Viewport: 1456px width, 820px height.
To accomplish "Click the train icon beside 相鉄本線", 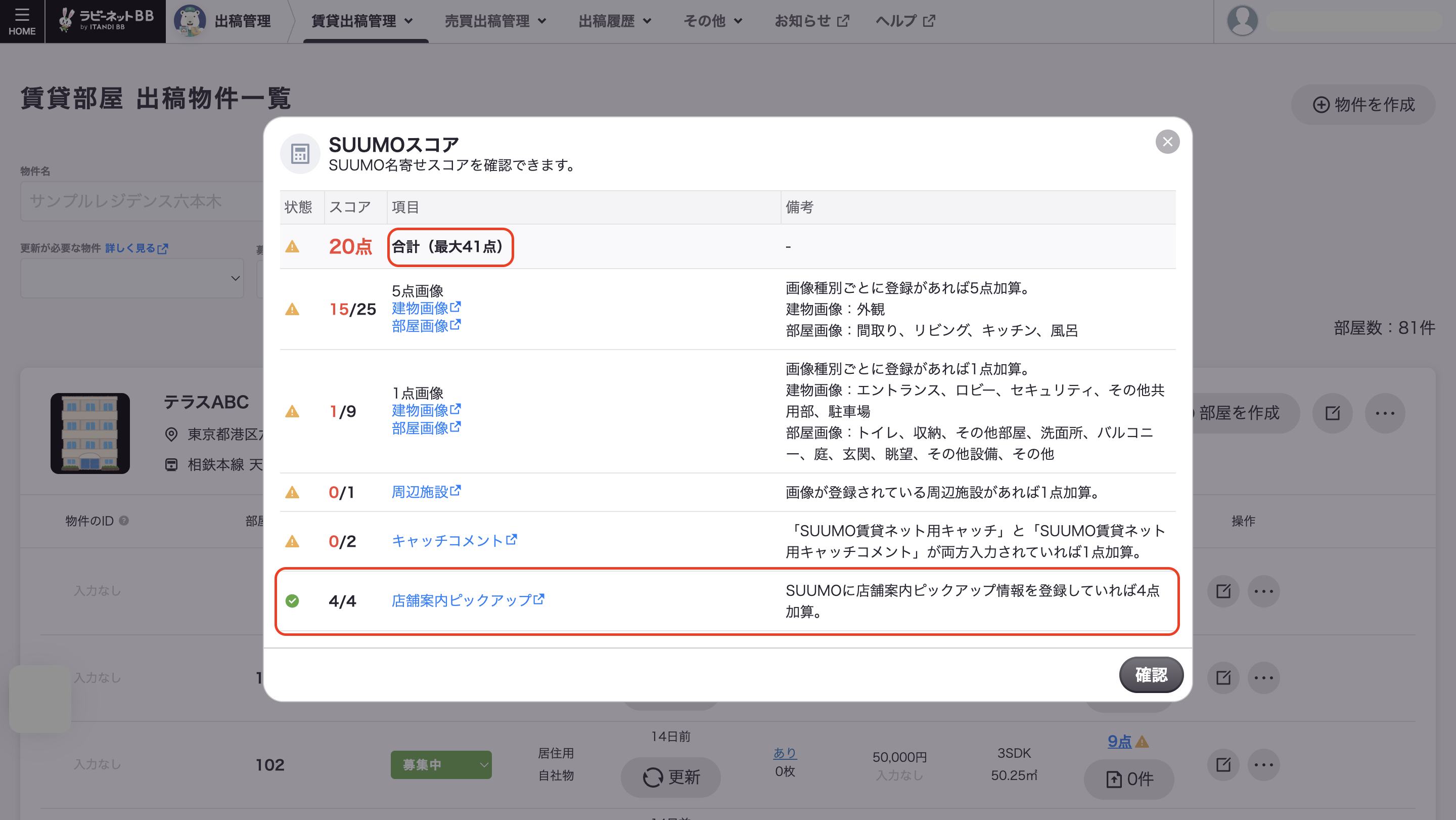I will [171, 464].
